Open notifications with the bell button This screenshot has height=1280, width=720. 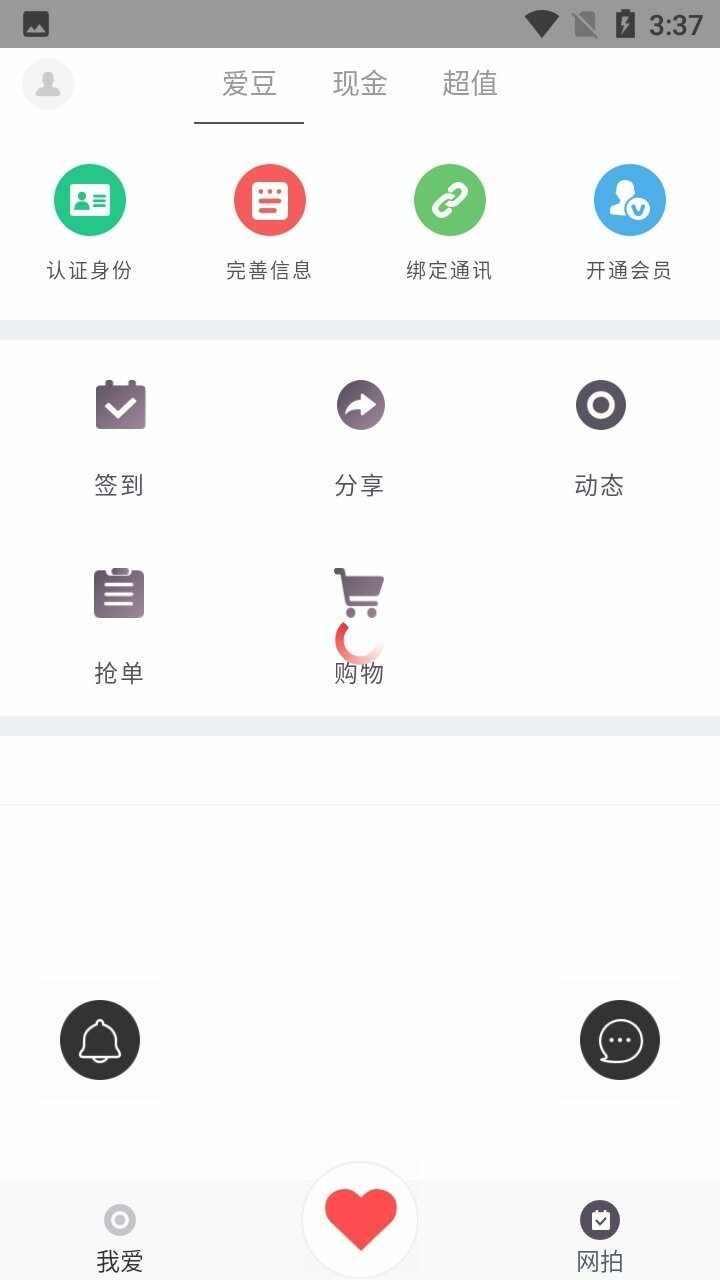point(100,1040)
